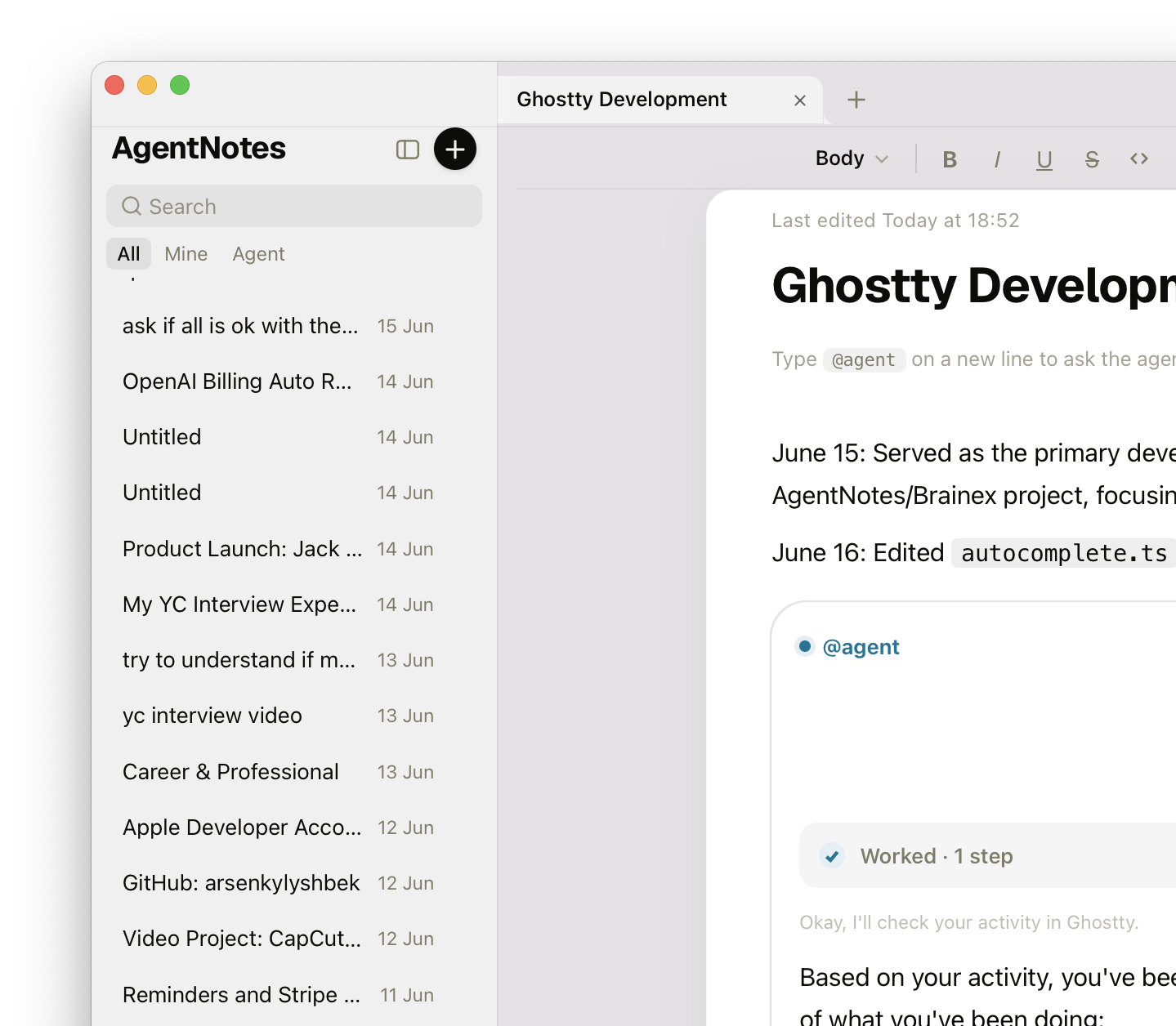Create a new note with plus button
The image size is (1176, 1026).
pos(455,149)
